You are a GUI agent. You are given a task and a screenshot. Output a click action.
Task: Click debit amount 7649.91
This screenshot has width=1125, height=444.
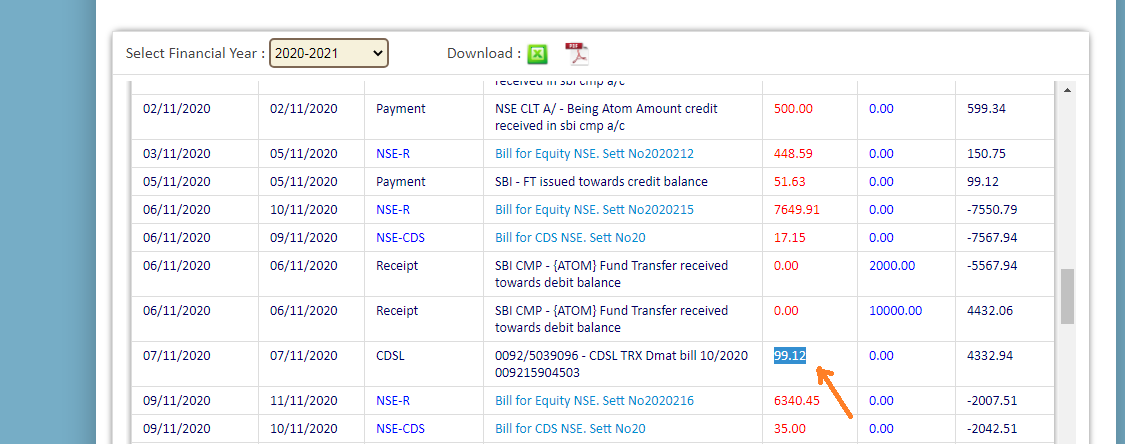[x=796, y=209]
